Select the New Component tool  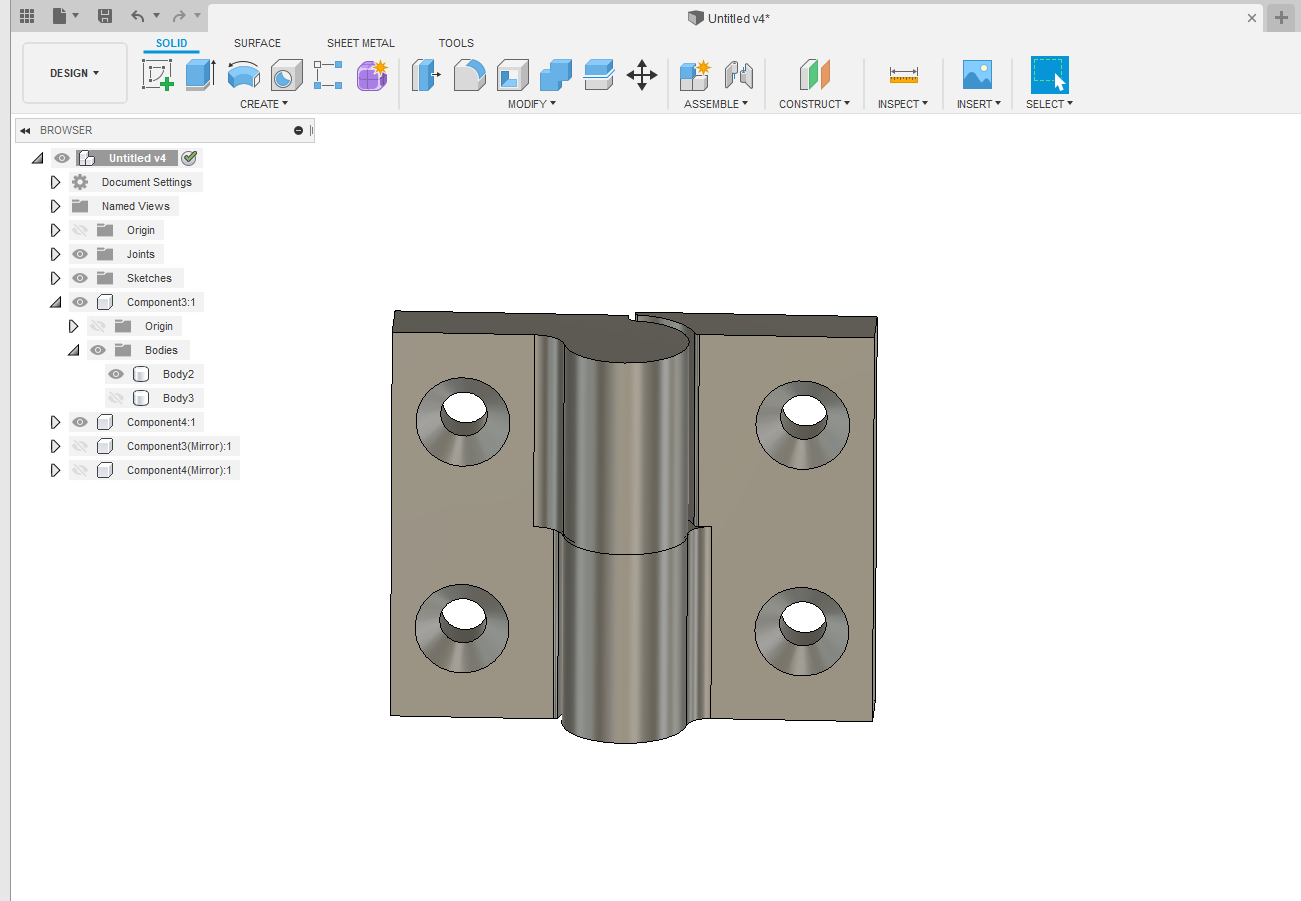coord(695,75)
